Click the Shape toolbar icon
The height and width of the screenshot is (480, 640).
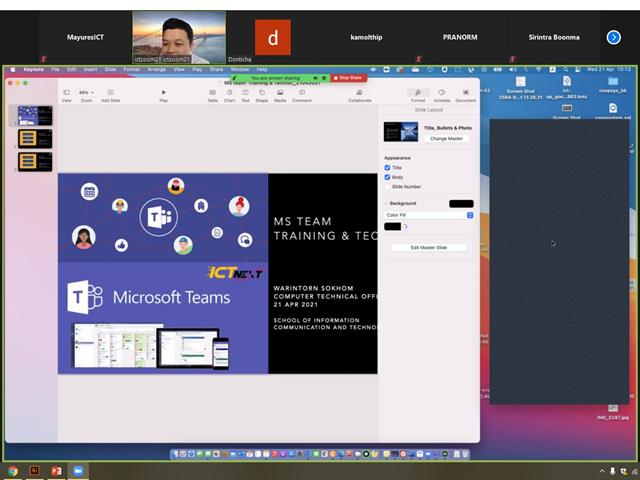[262, 93]
